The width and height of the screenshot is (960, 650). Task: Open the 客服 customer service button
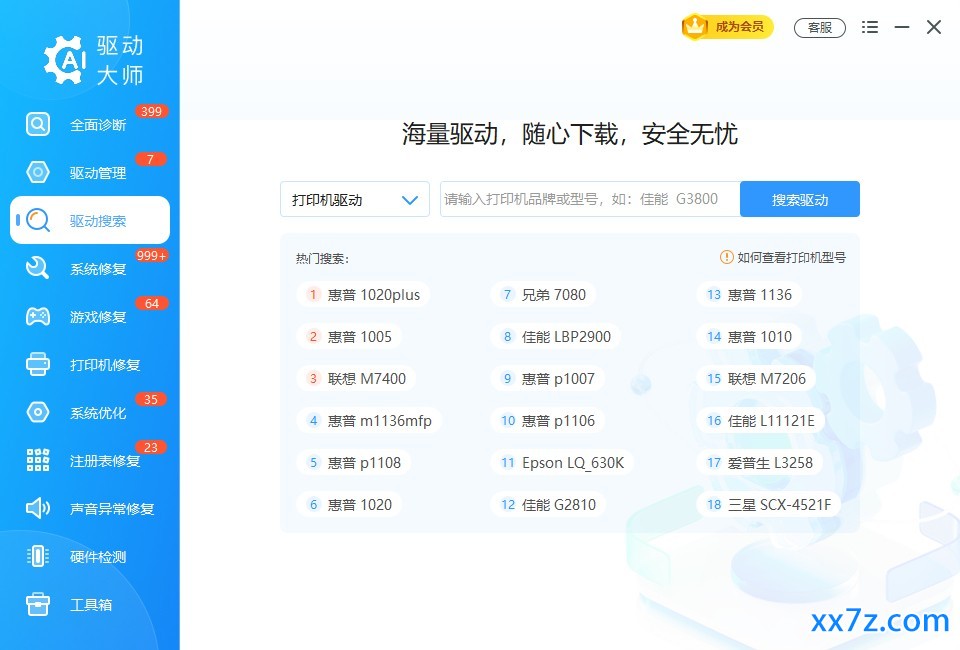click(820, 28)
